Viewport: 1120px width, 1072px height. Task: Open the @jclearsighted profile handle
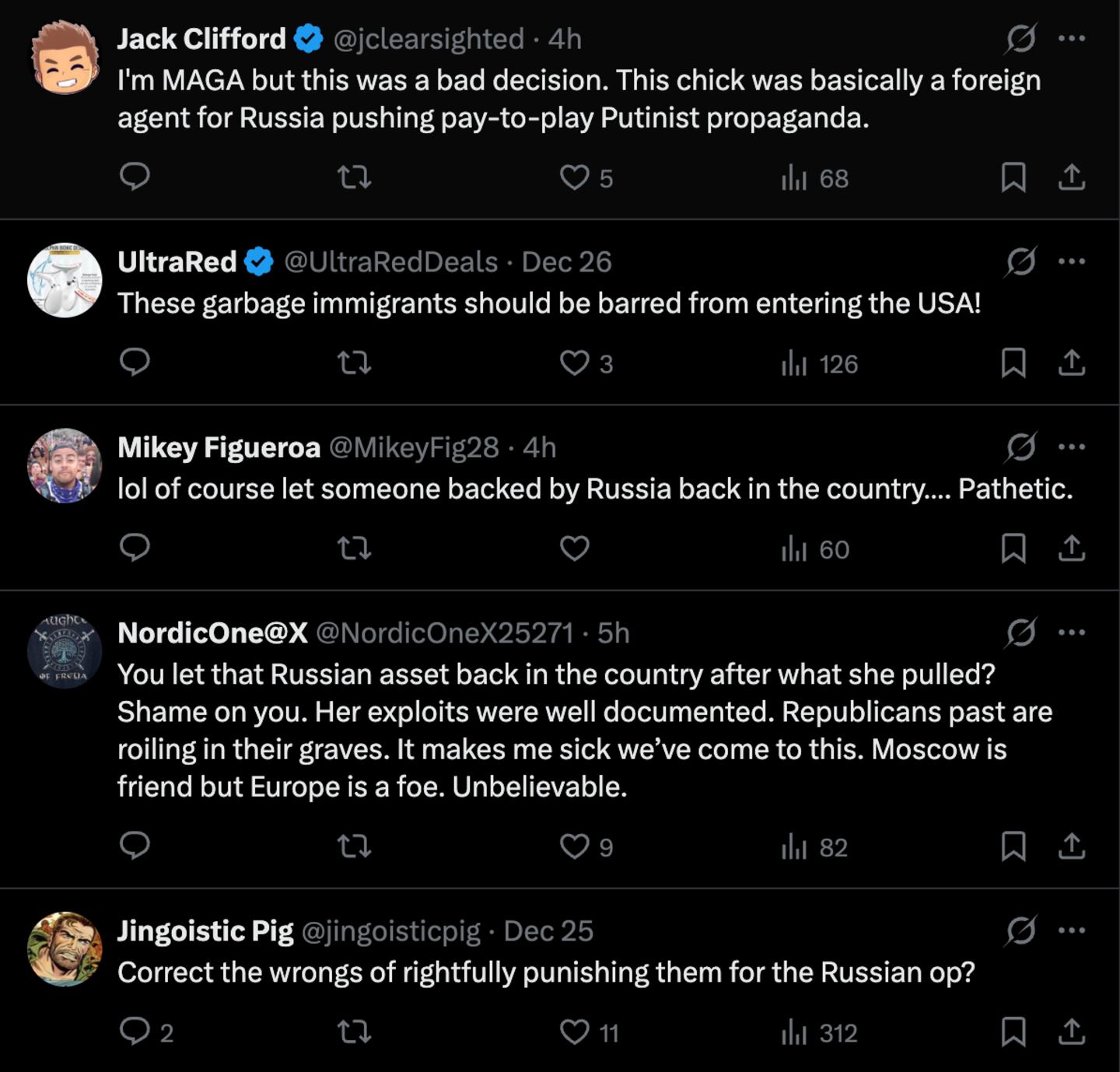[429, 39]
